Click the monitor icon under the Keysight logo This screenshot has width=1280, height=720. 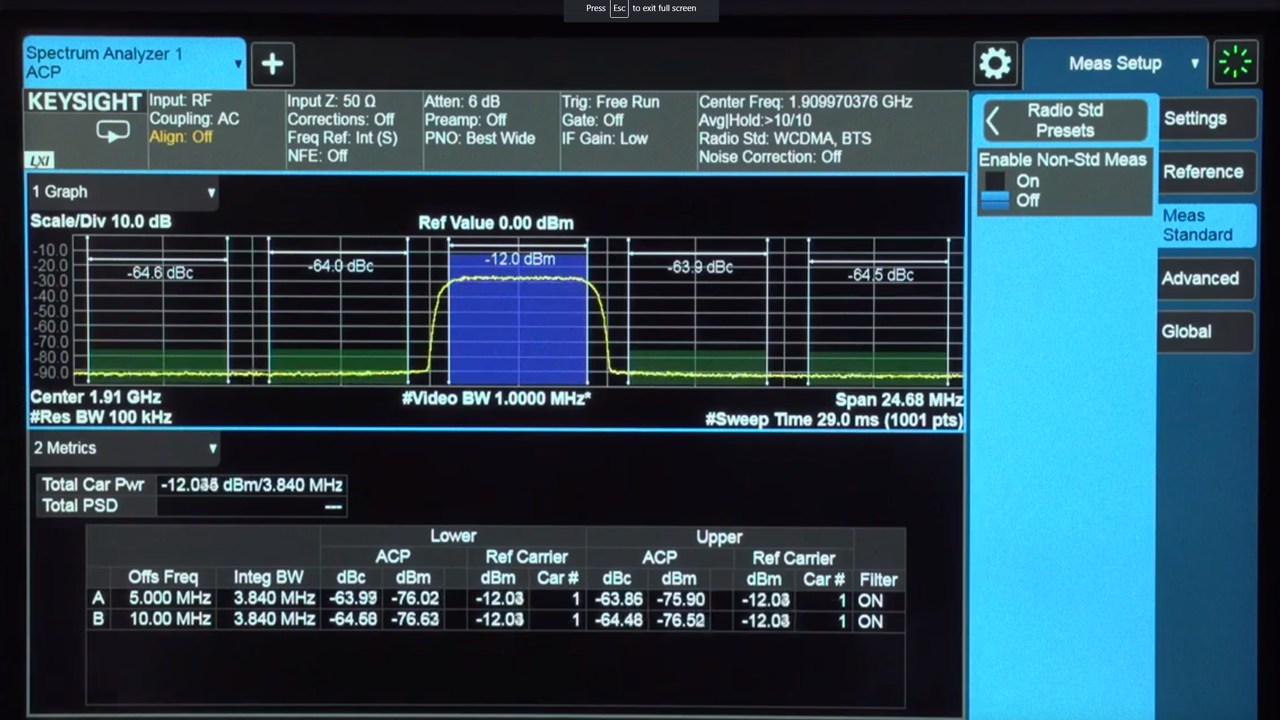tap(112, 131)
